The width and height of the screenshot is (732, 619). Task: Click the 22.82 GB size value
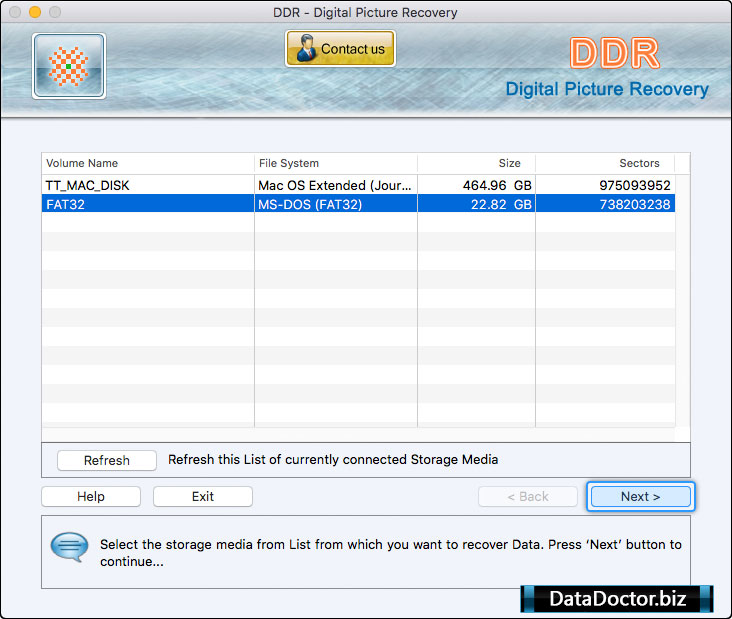coord(501,204)
